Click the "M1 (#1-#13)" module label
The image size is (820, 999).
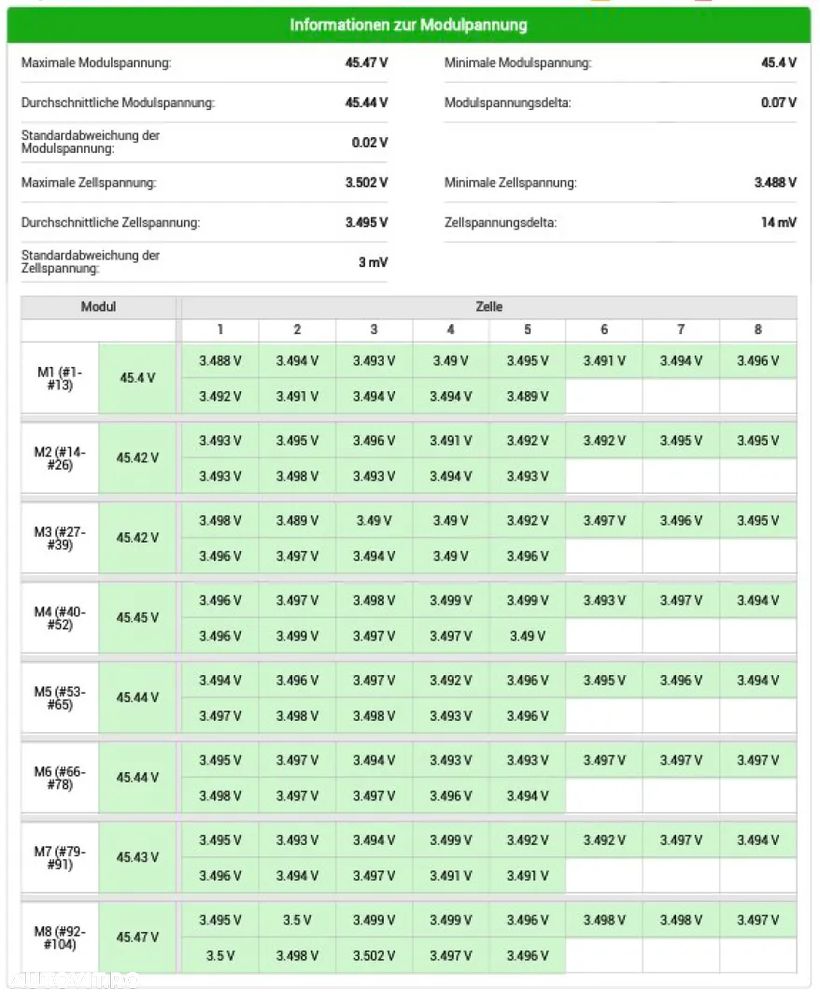(x=60, y=378)
